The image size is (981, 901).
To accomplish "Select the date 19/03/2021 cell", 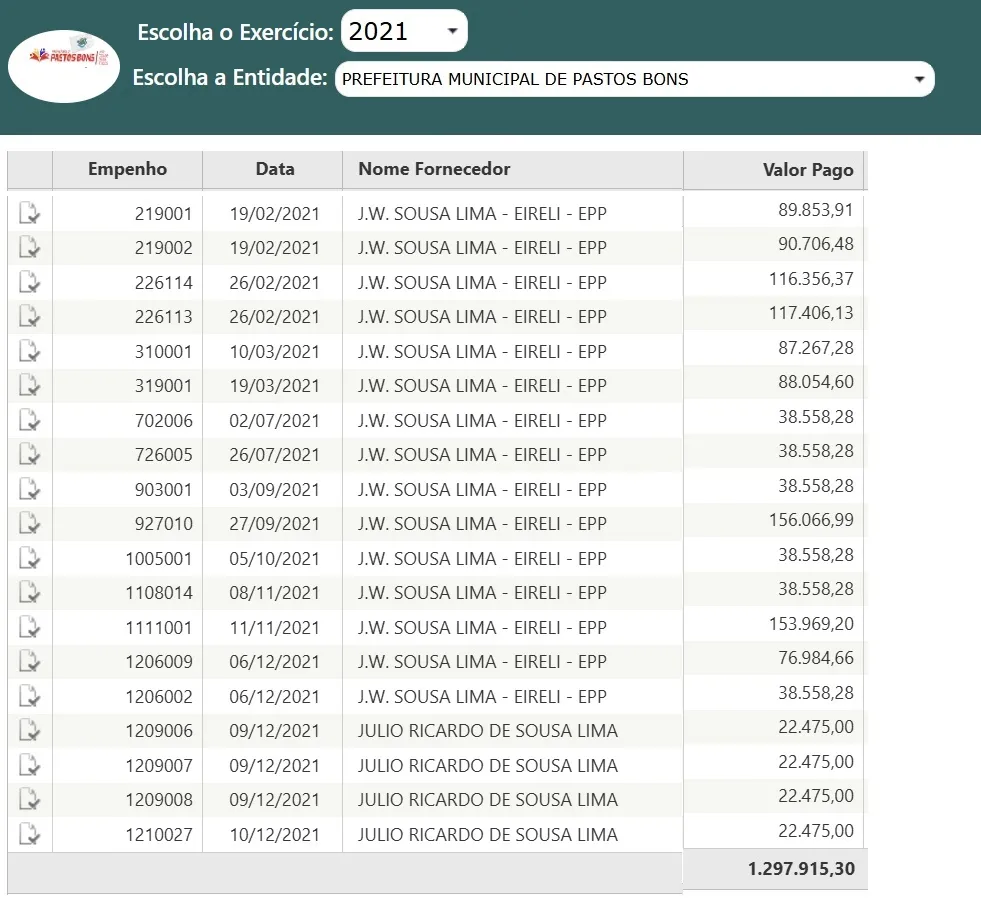I will click(x=274, y=386).
